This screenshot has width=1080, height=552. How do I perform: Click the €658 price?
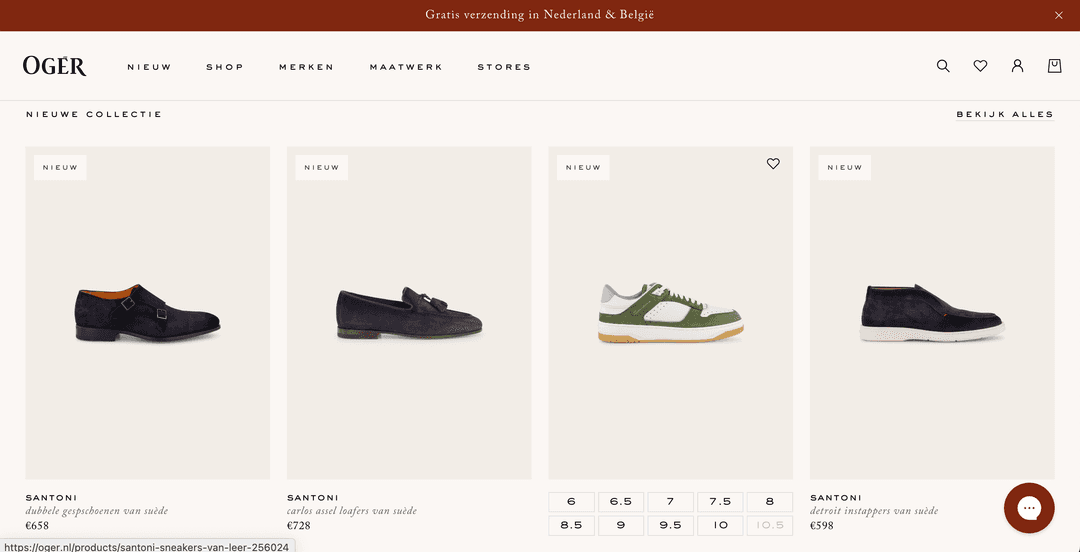tap(37, 526)
